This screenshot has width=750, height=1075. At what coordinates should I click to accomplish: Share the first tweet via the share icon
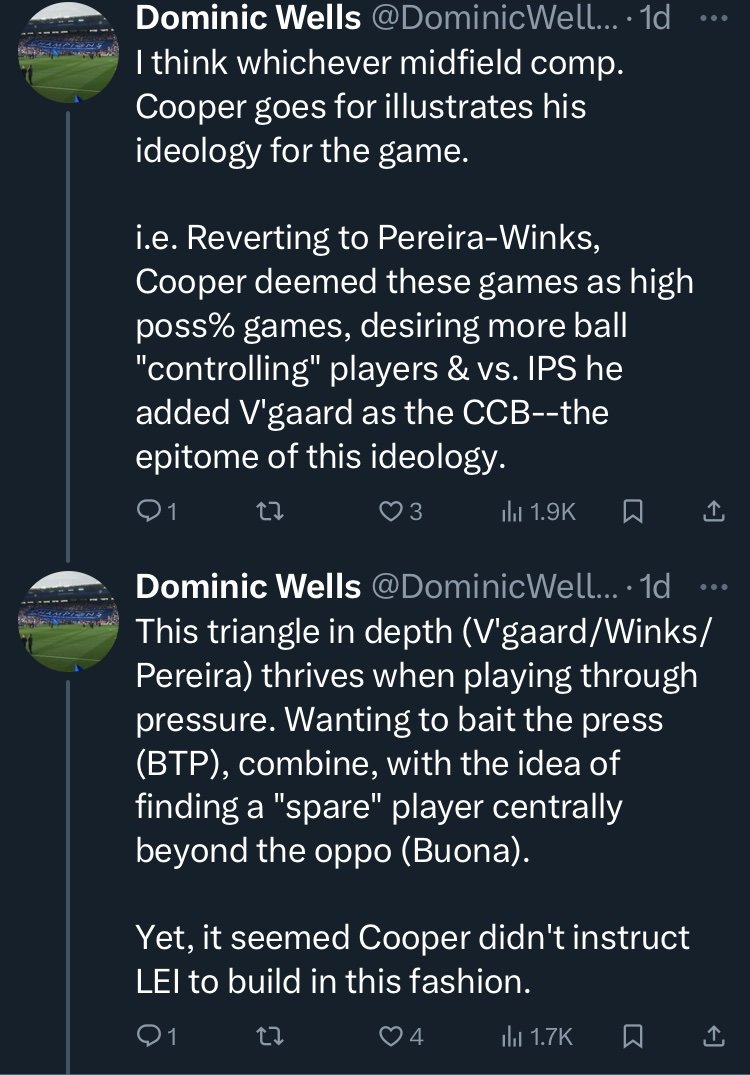point(714,511)
